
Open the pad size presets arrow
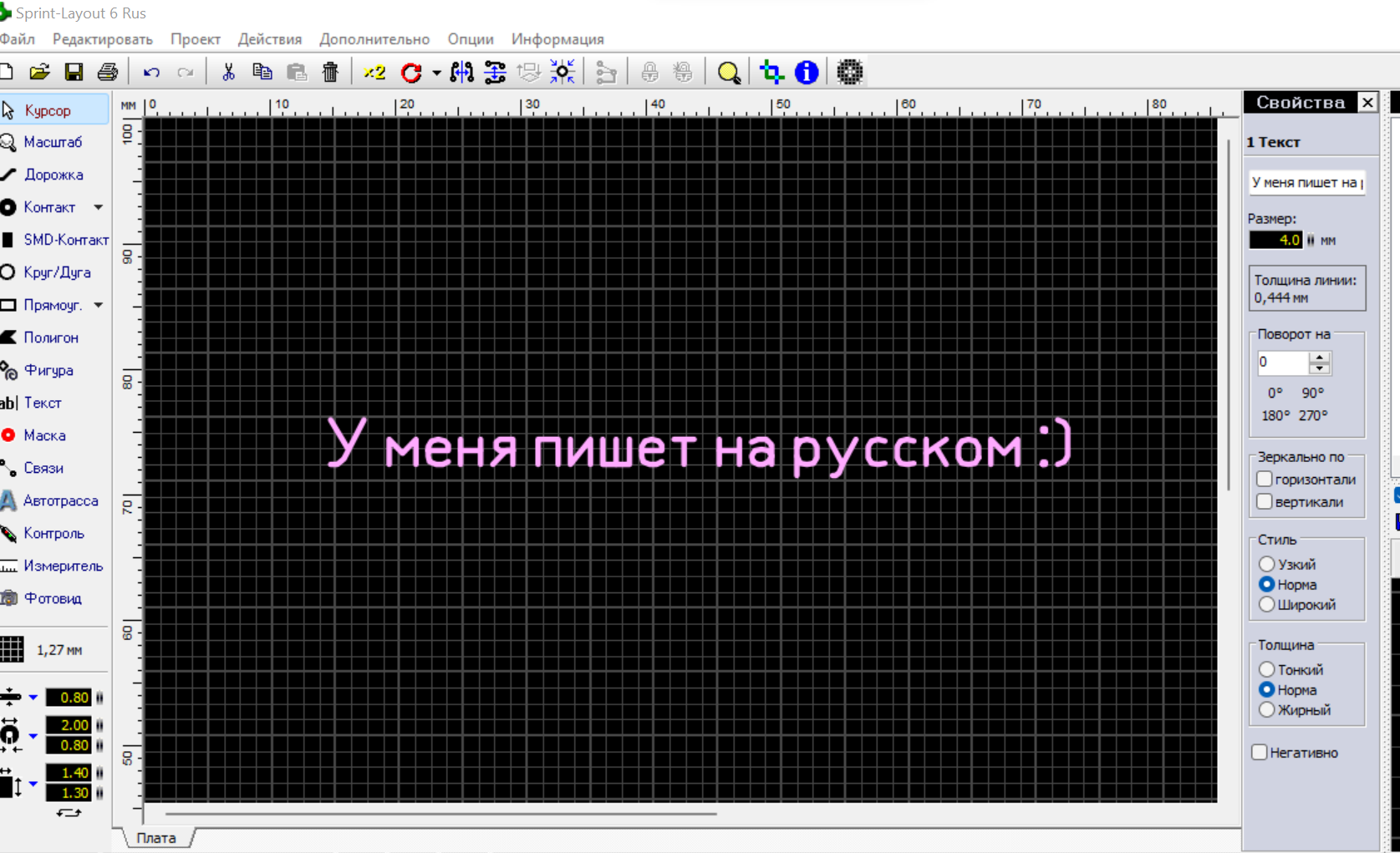pos(33,736)
